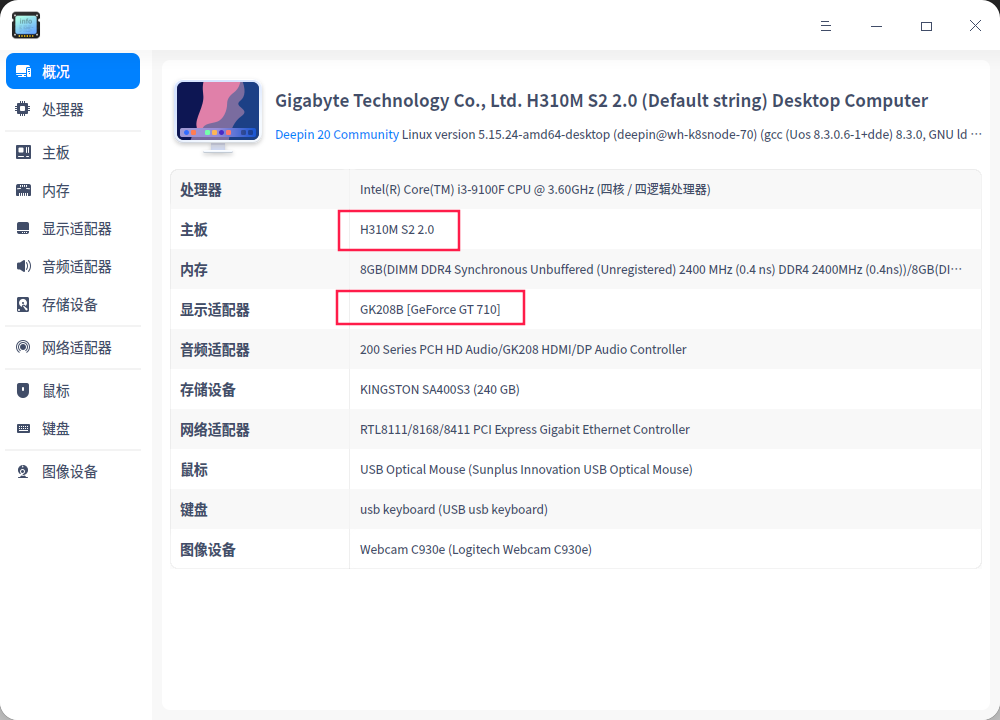Click the Gigabyte H310M S2 2.0 title text

click(x=601, y=101)
